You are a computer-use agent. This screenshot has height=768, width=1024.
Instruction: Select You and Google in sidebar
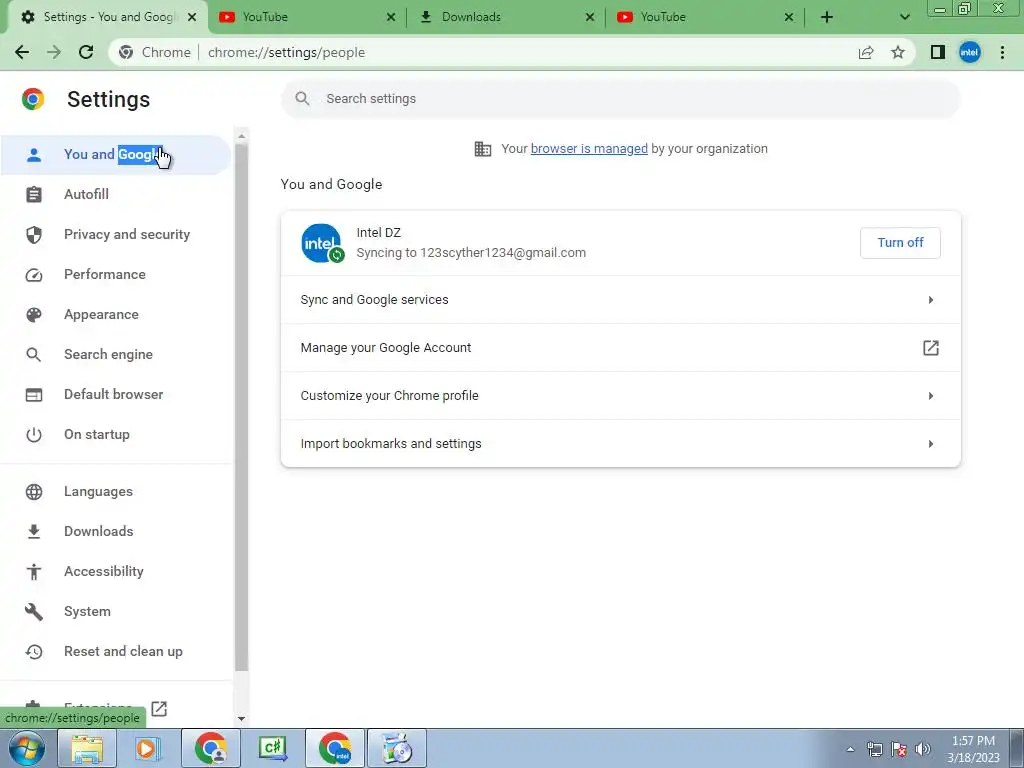[116, 155]
